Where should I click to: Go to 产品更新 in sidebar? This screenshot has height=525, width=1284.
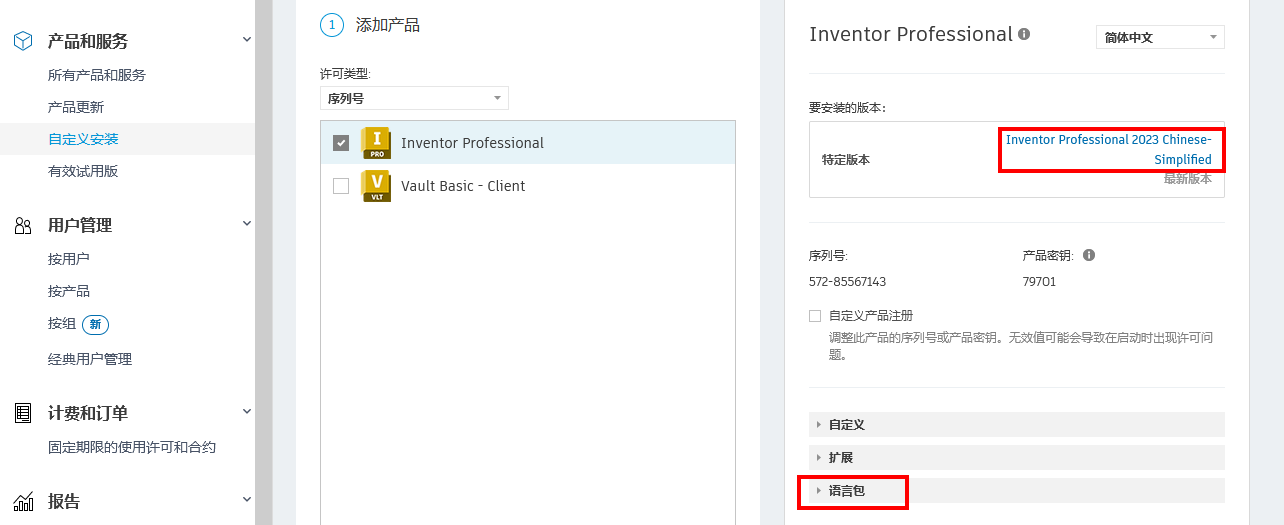tap(76, 107)
